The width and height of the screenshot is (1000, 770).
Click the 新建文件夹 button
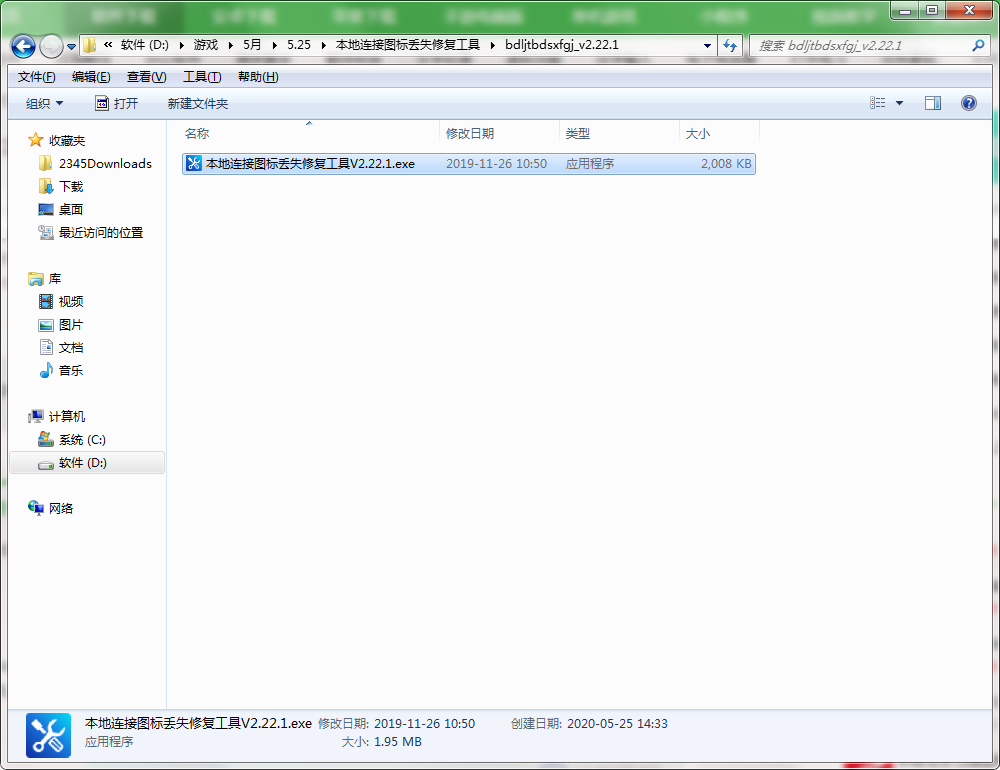click(x=198, y=103)
